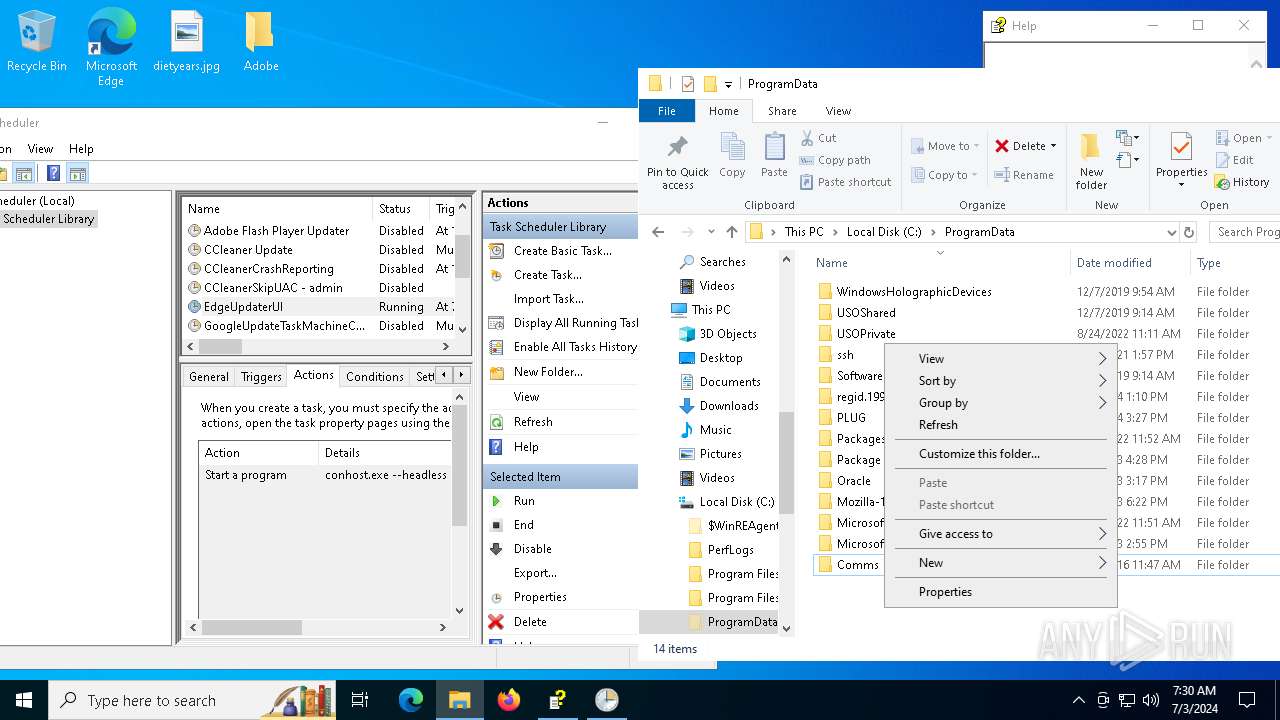This screenshot has width=1280, height=720.
Task: Click Import Task action
Action: 548,299
